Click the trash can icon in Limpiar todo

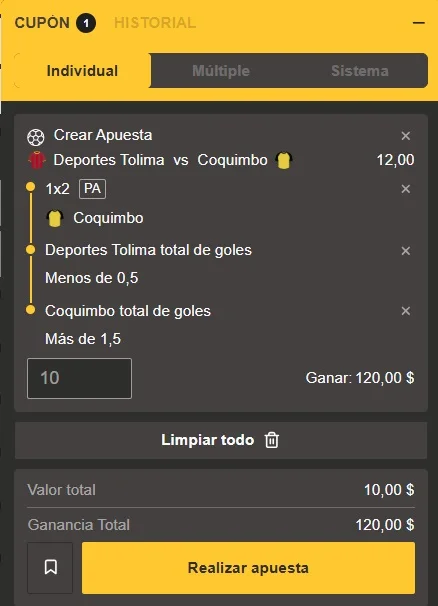click(272, 440)
